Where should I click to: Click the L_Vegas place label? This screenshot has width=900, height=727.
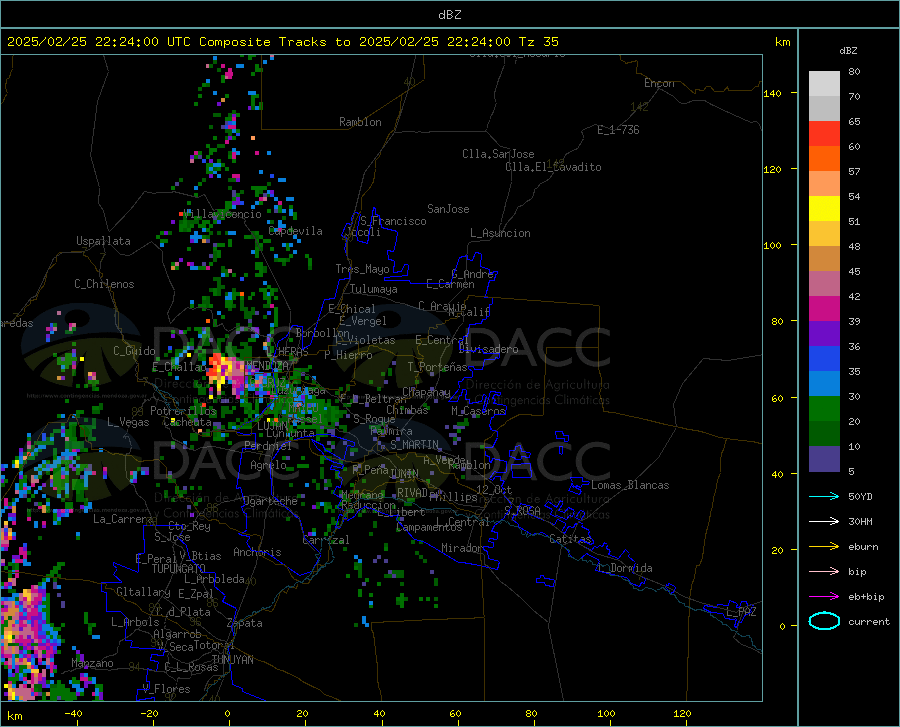128,422
